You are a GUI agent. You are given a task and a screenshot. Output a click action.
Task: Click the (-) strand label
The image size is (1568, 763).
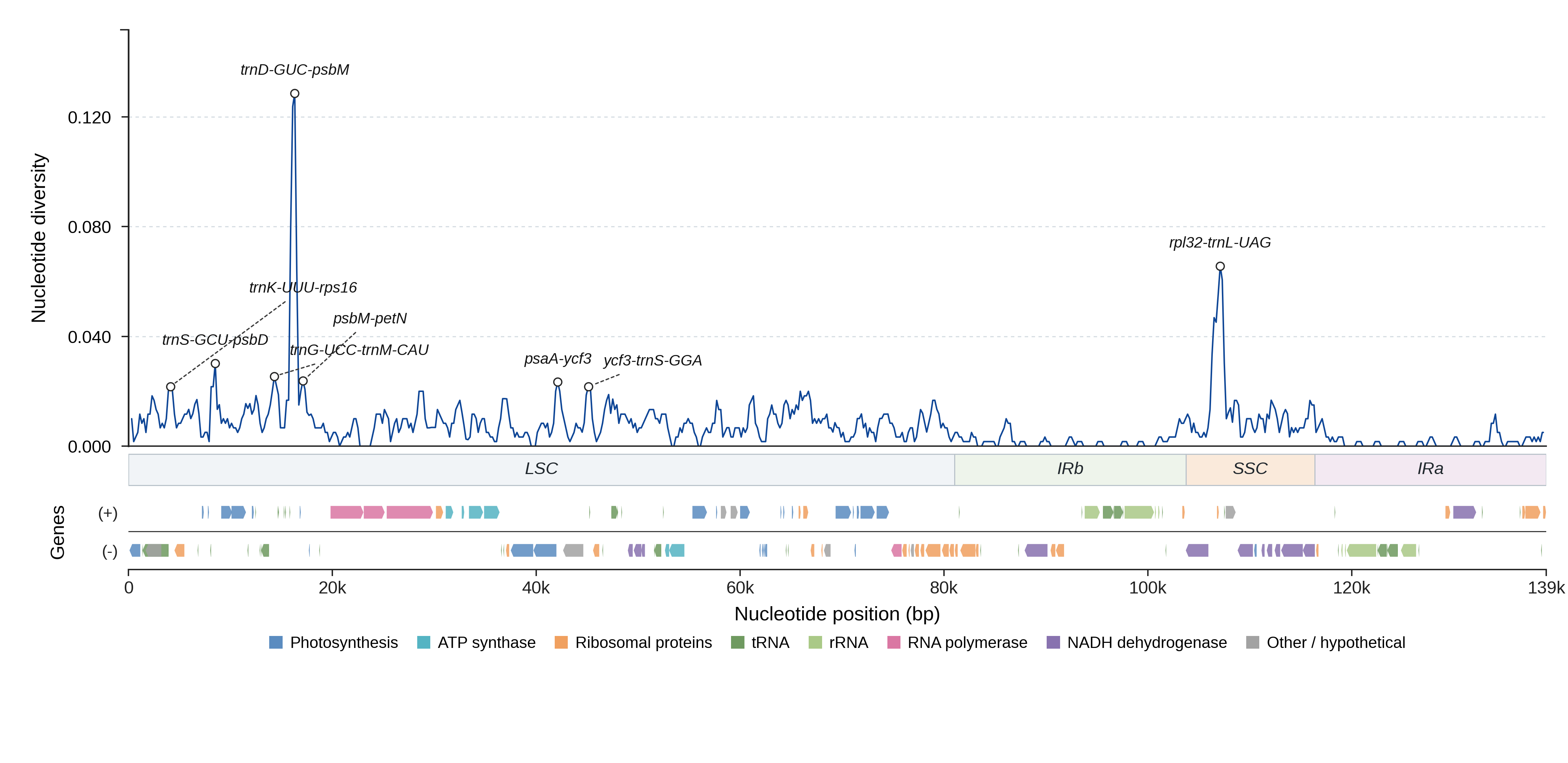coord(110,551)
